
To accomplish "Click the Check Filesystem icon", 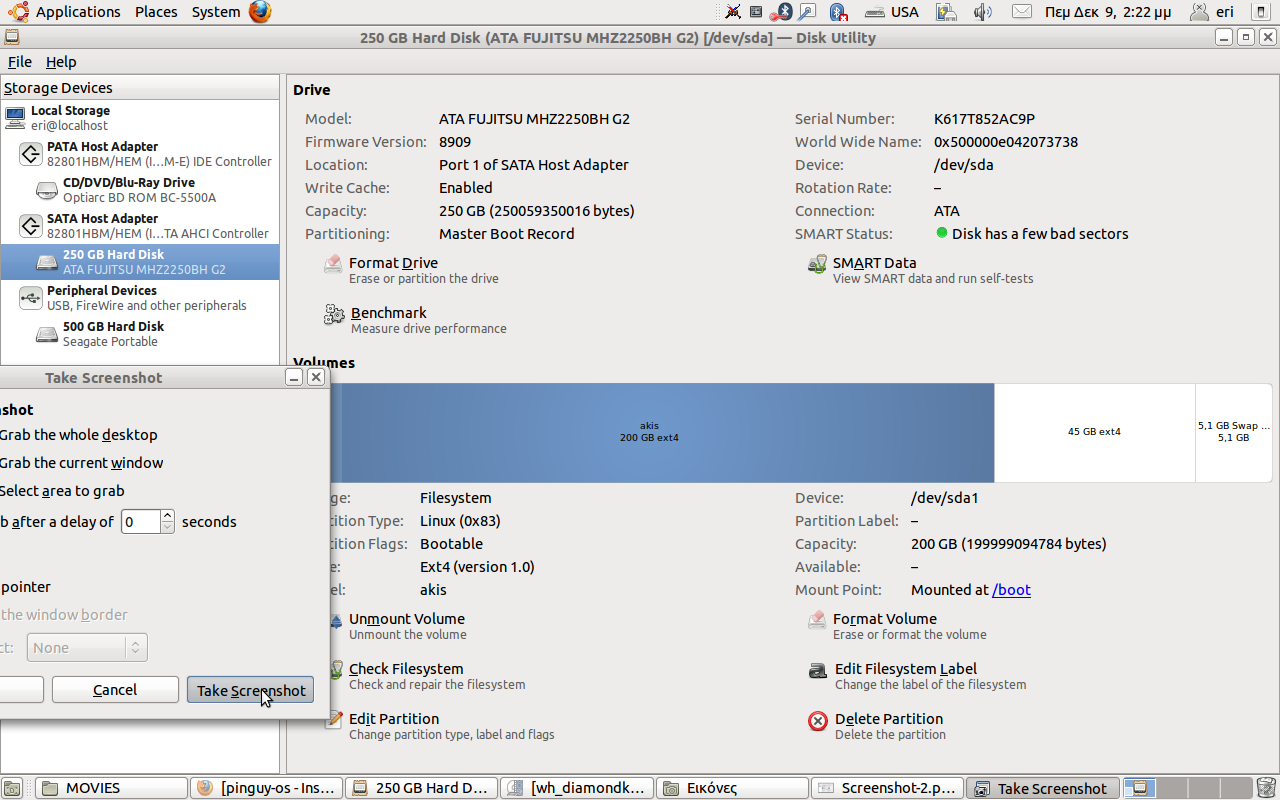I will [x=335, y=670].
